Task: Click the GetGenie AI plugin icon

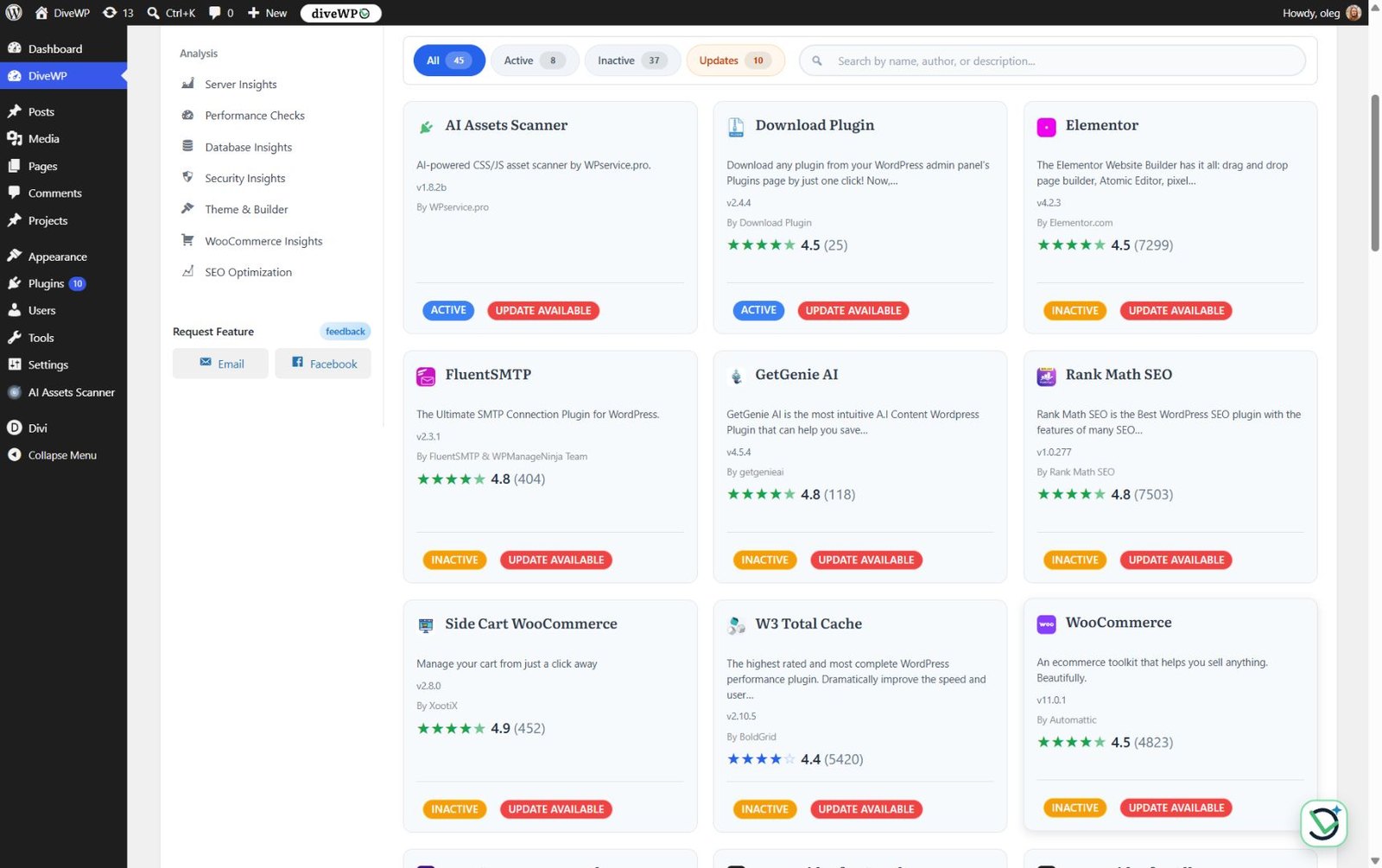Action: 736,377
